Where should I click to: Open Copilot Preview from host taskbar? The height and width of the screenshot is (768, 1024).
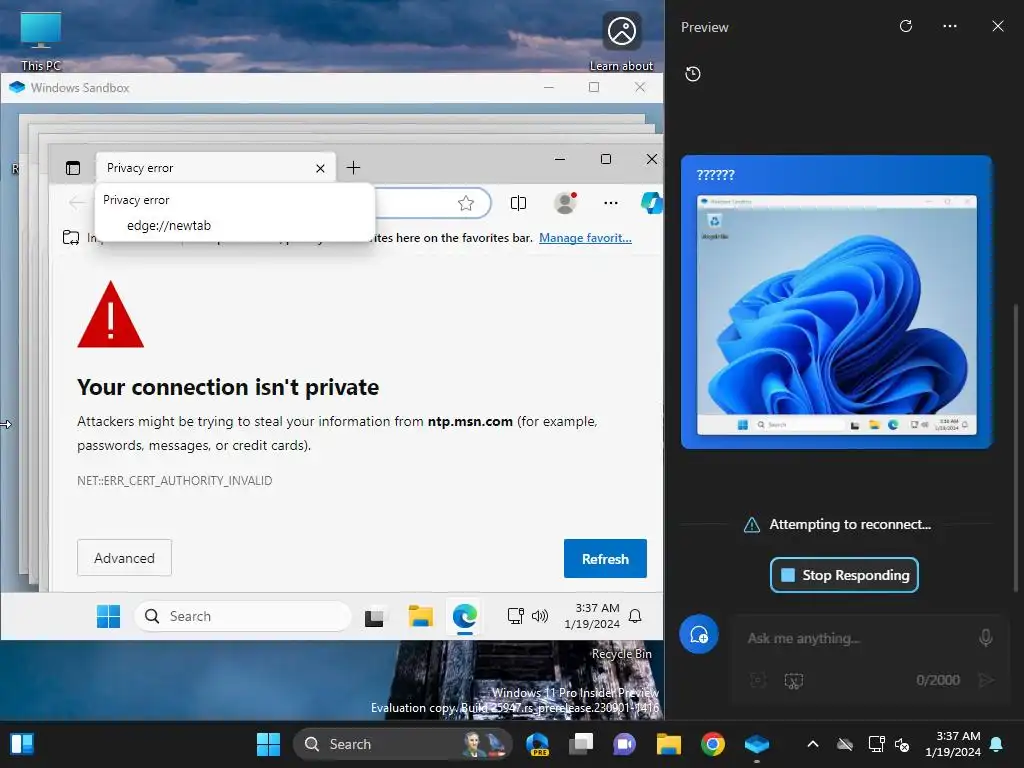tap(537, 744)
